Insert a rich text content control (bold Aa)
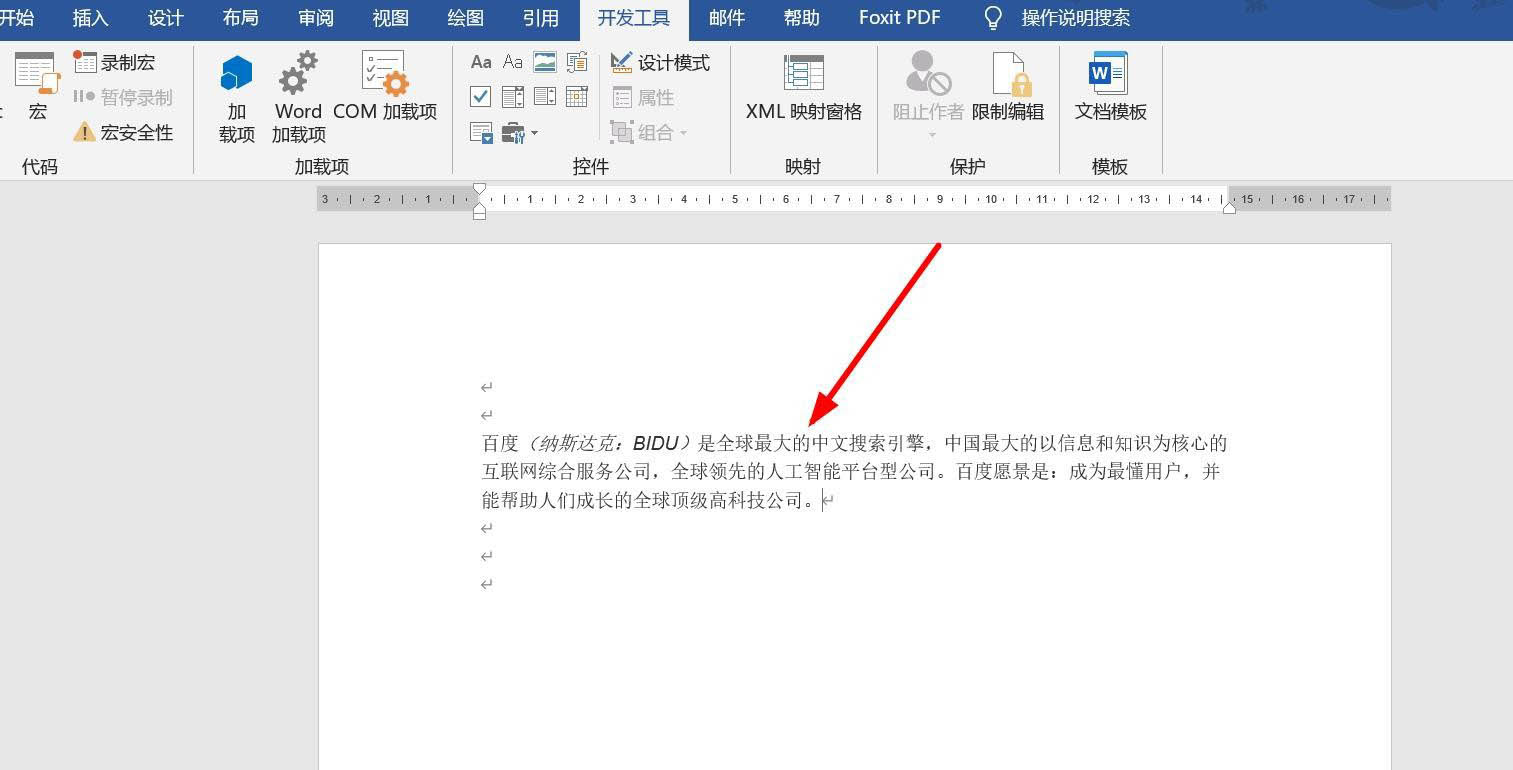This screenshot has width=1513, height=770. click(x=481, y=63)
